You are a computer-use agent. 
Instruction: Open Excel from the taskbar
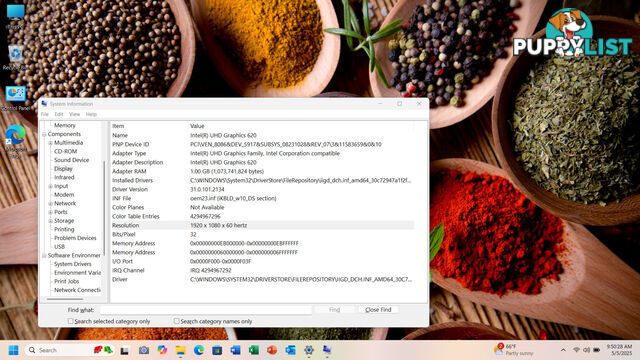253,350
